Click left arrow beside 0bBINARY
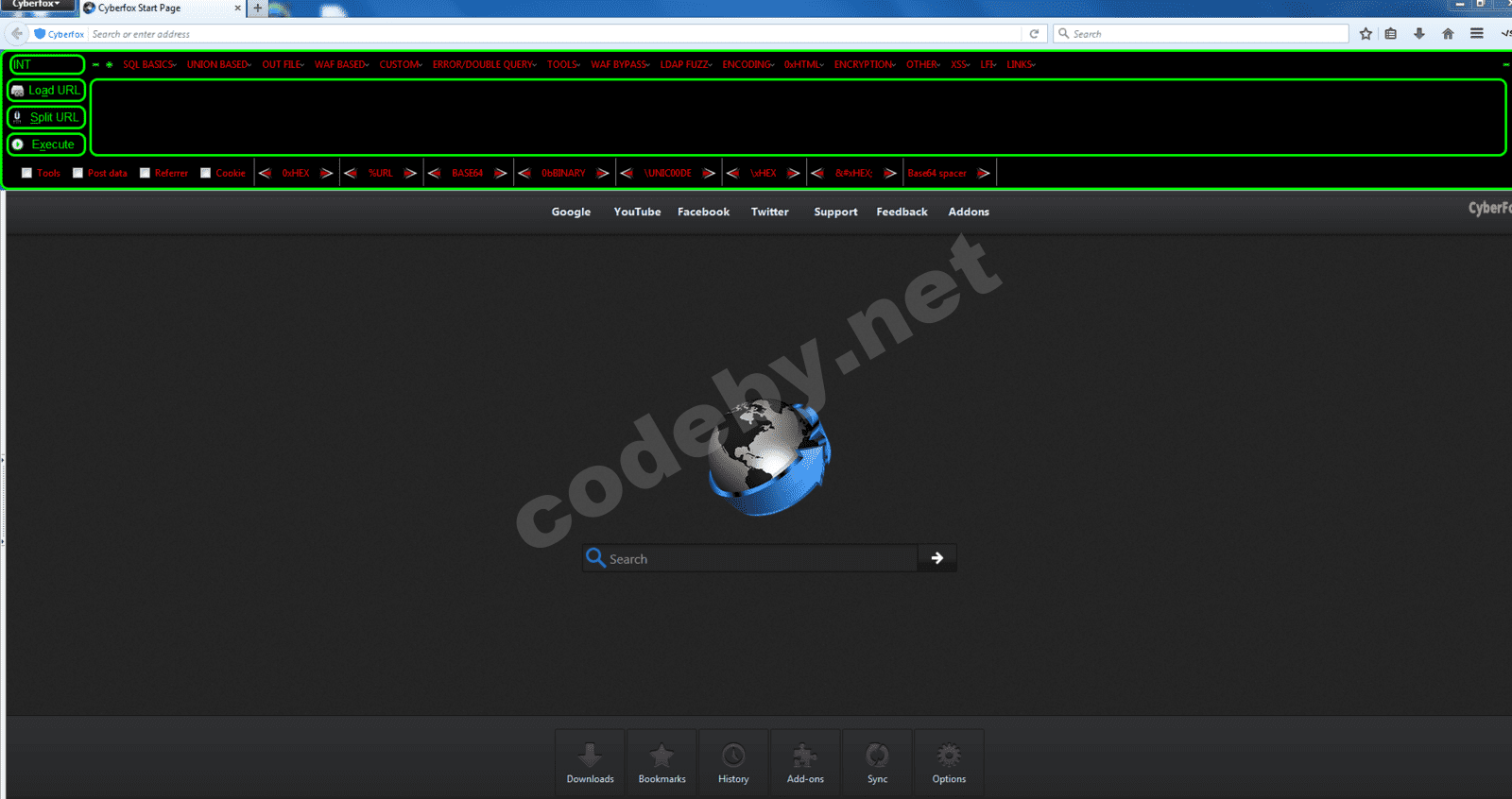1512x799 pixels. click(524, 173)
